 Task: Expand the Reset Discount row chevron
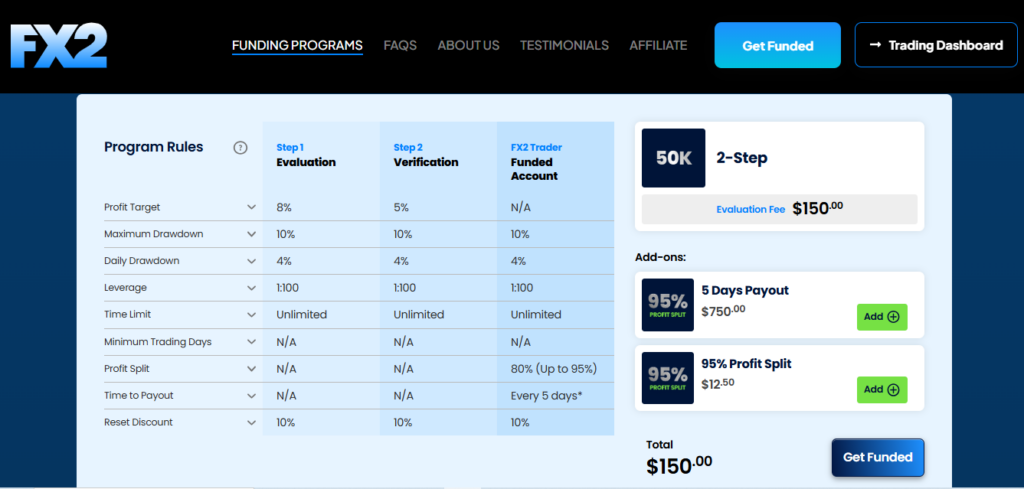[251, 422]
